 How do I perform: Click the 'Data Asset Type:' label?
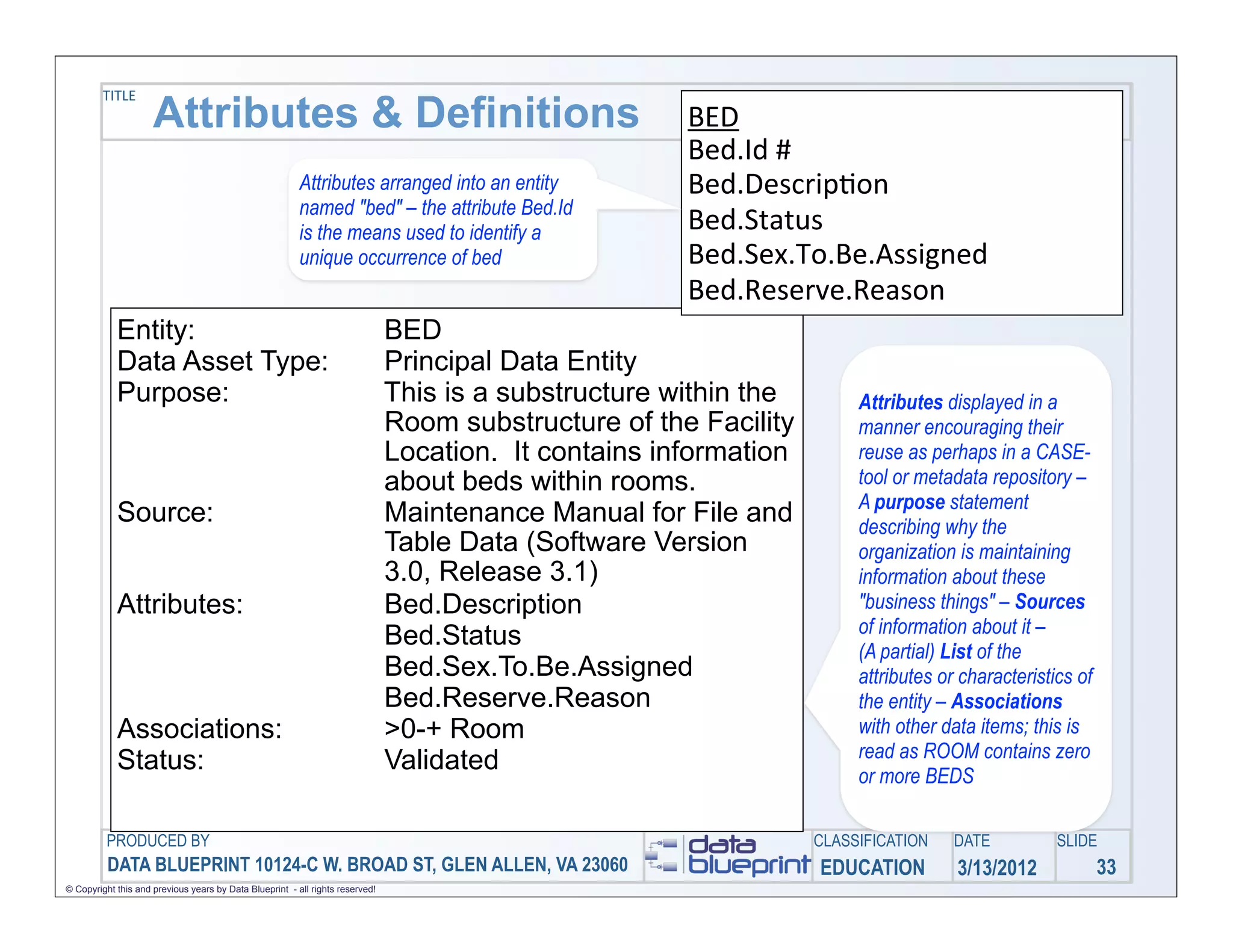[223, 361]
